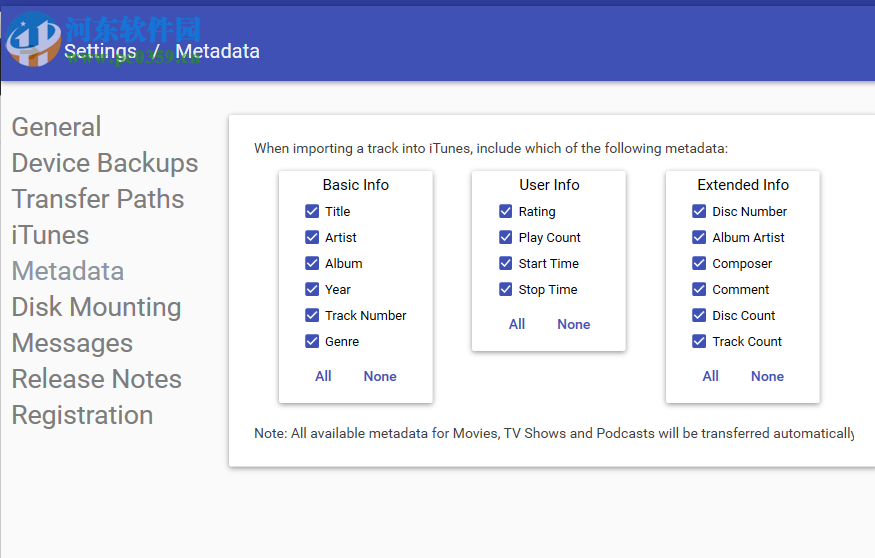
Task: Click the Settings breadcrumb in header
Action: [x=100, y=52]
